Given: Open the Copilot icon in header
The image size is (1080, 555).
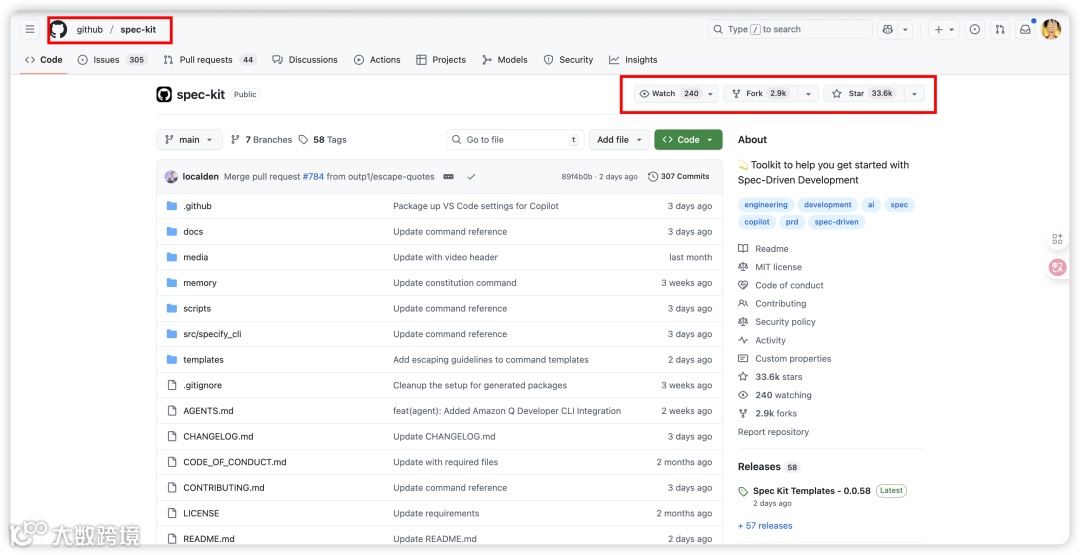Looking at the screenshot, I should [887, 30].
